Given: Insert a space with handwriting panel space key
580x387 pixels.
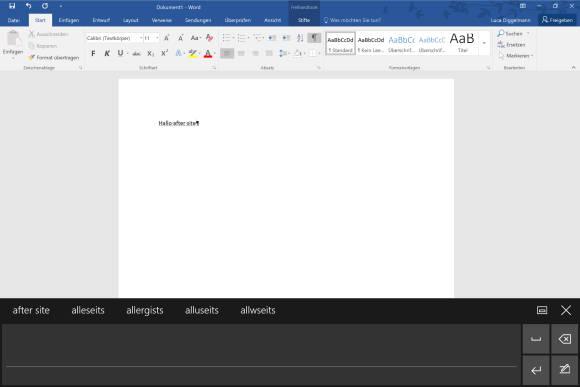Looking at the screenshot, I should (x=536, y=339).
